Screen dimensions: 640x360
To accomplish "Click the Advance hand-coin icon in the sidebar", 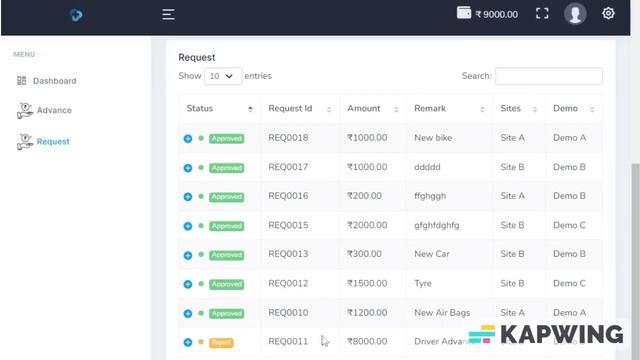I will [25, 110].
